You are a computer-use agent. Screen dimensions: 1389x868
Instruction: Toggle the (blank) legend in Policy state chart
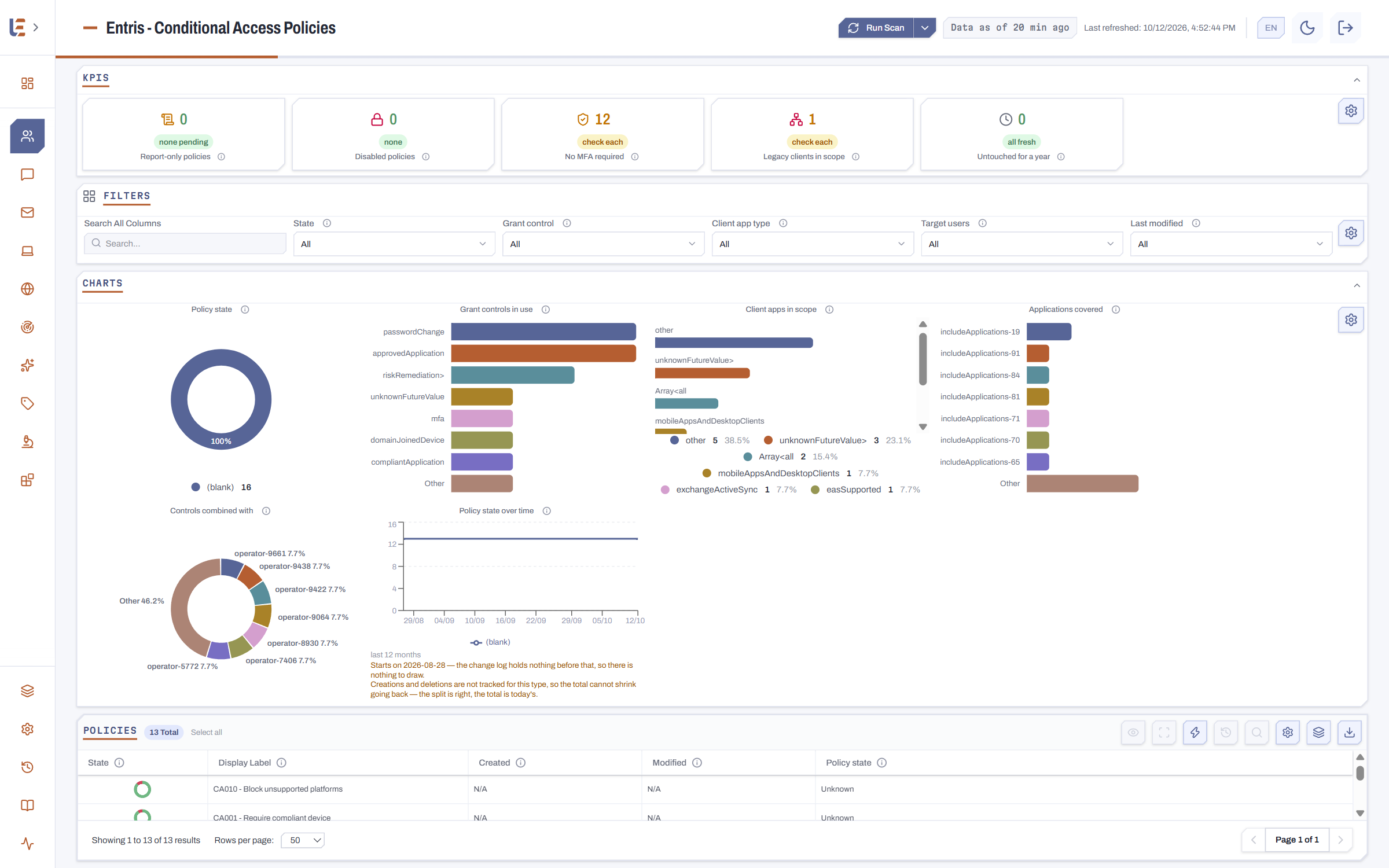[x=221, y=487]
